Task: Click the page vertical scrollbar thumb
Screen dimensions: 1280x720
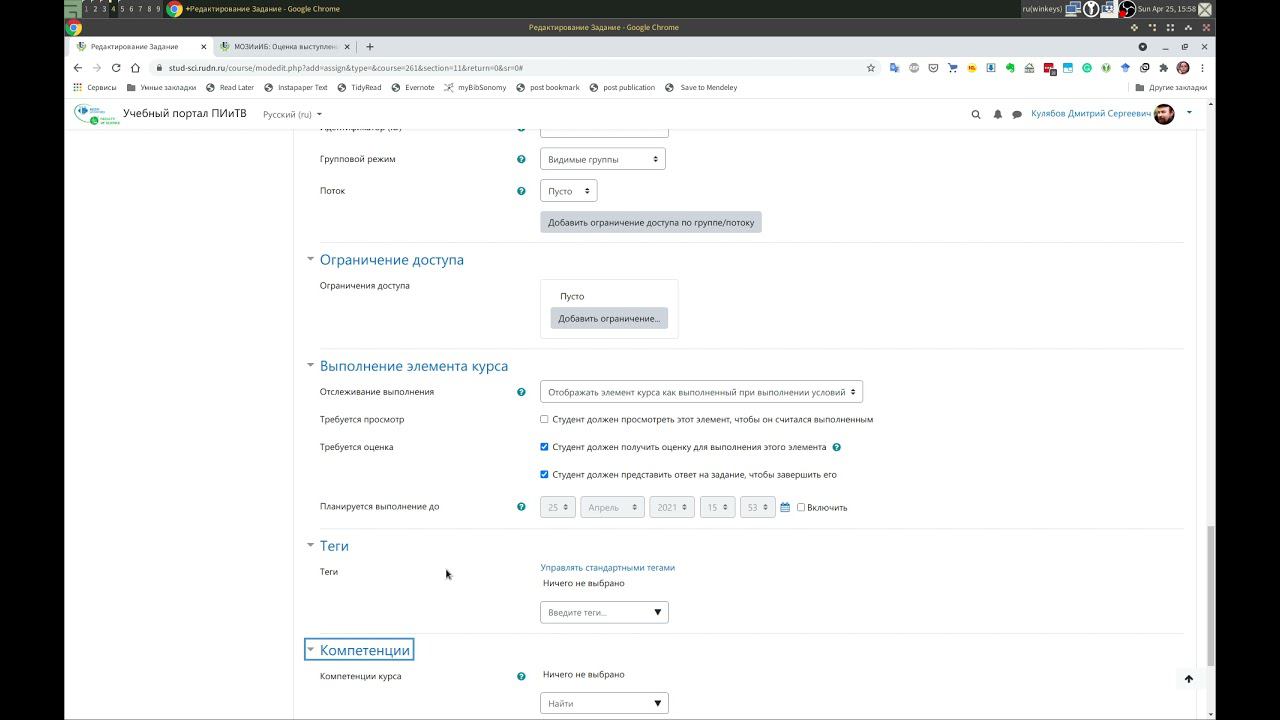Action: click(x=1211, y=596)
